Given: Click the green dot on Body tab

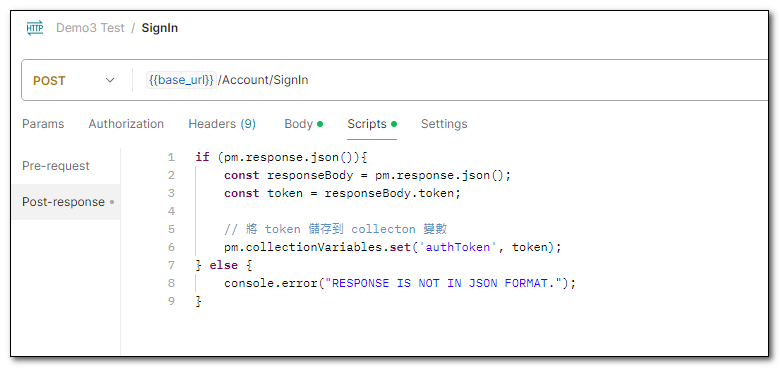Looking at the screenshot, I should pos(320,124).
